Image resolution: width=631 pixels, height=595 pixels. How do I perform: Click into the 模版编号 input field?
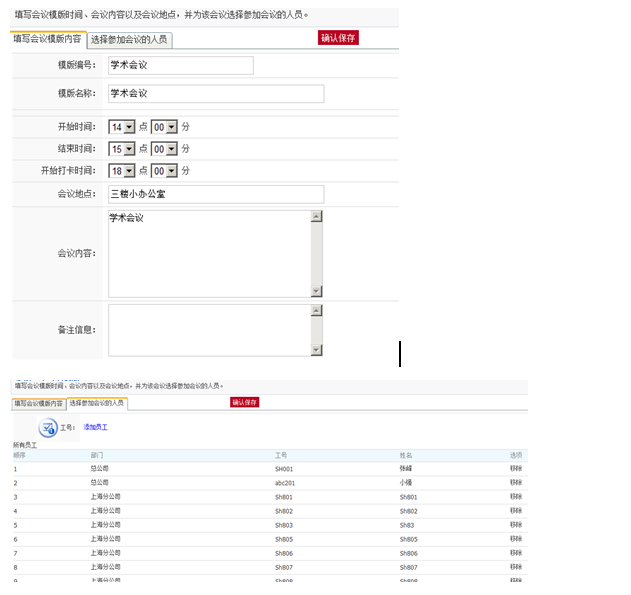point(181,65)
